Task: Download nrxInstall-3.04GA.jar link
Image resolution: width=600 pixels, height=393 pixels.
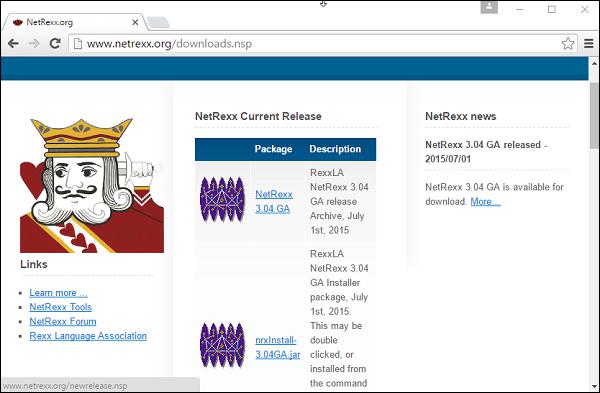Action: click(277, 347)
